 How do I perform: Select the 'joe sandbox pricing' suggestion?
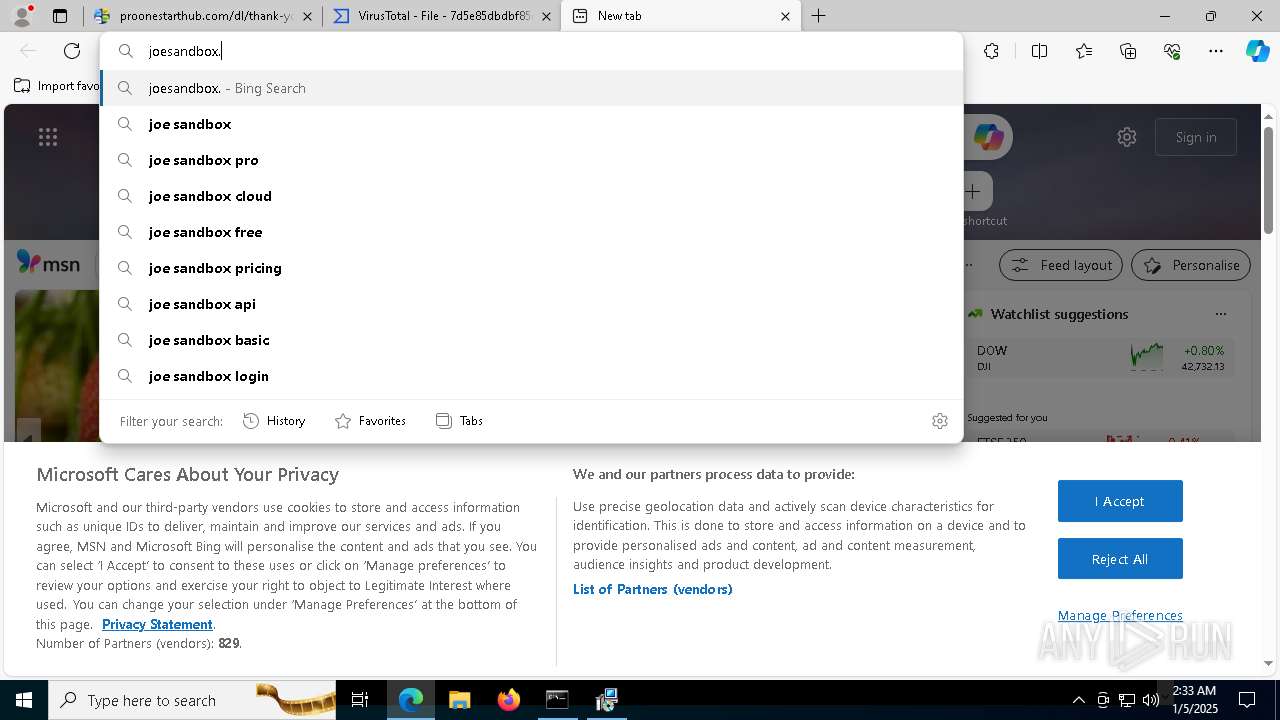pos(531,268)
